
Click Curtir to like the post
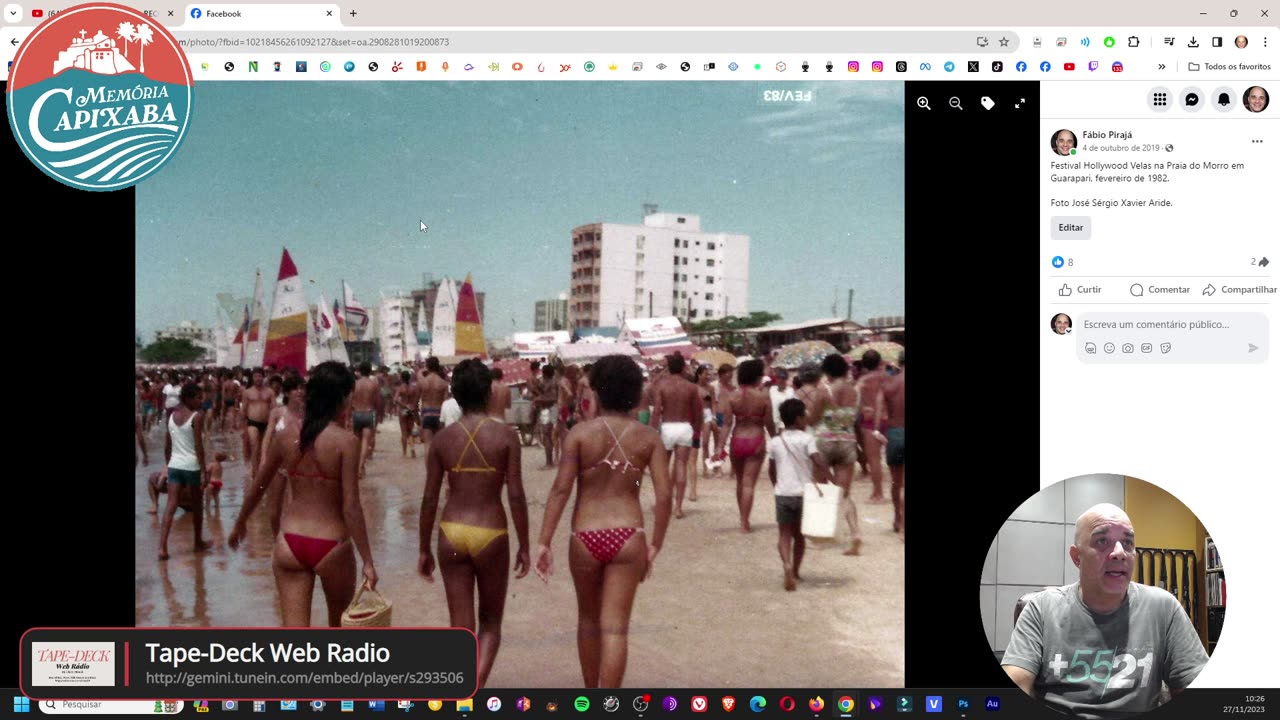coord(1080,290)
